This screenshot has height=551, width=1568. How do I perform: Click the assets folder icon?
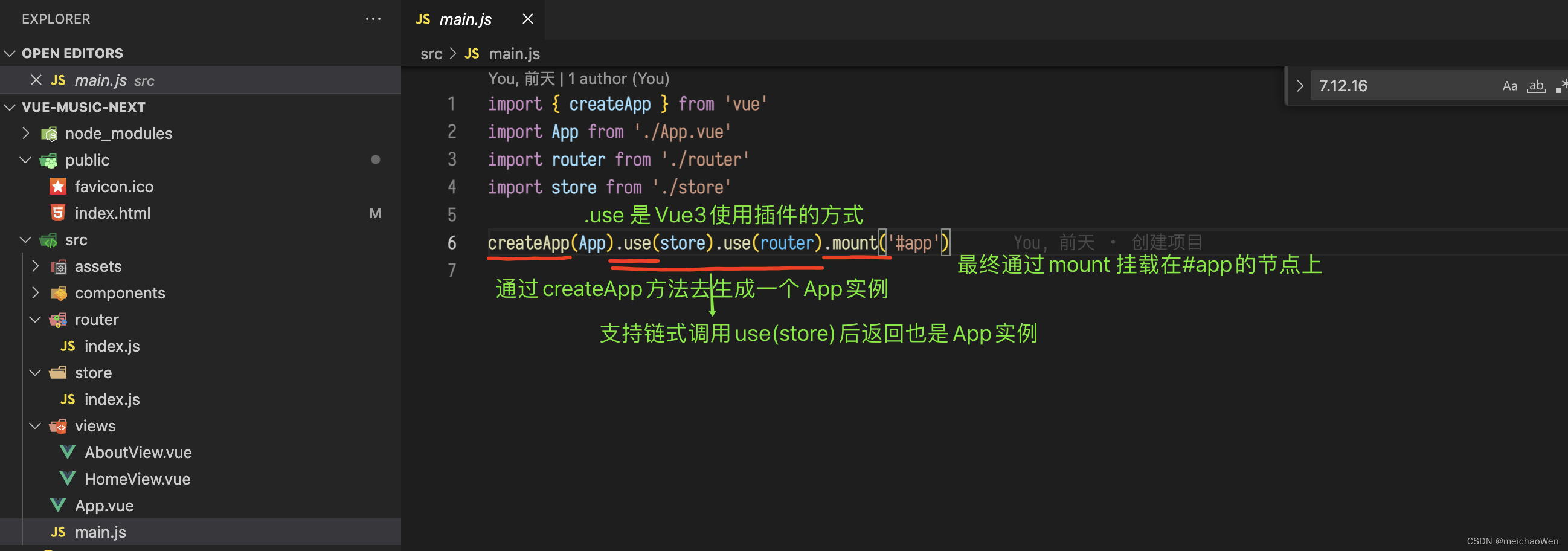pos(59,266)
